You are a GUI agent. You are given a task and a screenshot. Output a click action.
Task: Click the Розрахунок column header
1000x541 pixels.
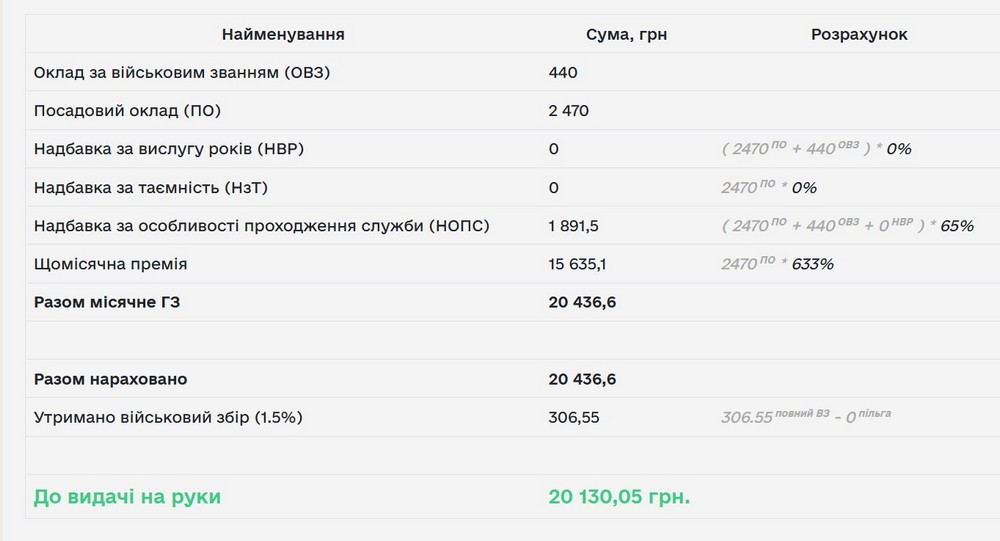pyautogui.click(x=859, y=34)
